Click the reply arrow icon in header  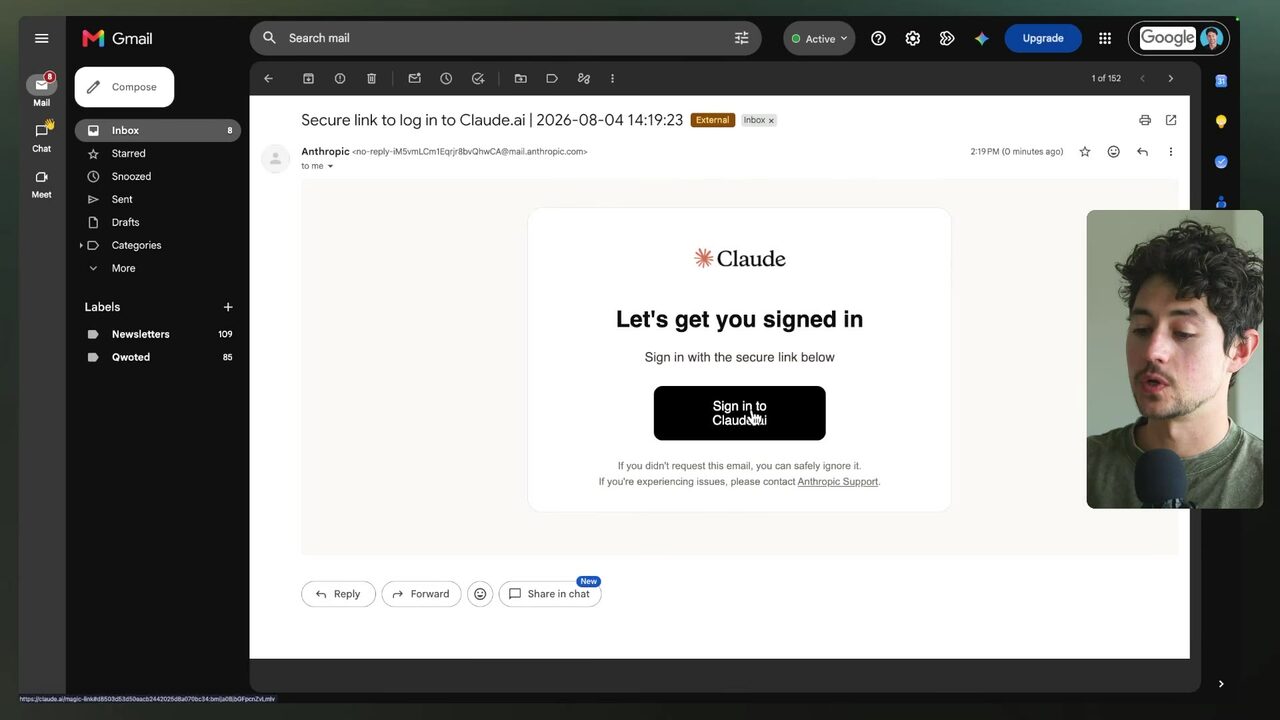click(1142, 152)
